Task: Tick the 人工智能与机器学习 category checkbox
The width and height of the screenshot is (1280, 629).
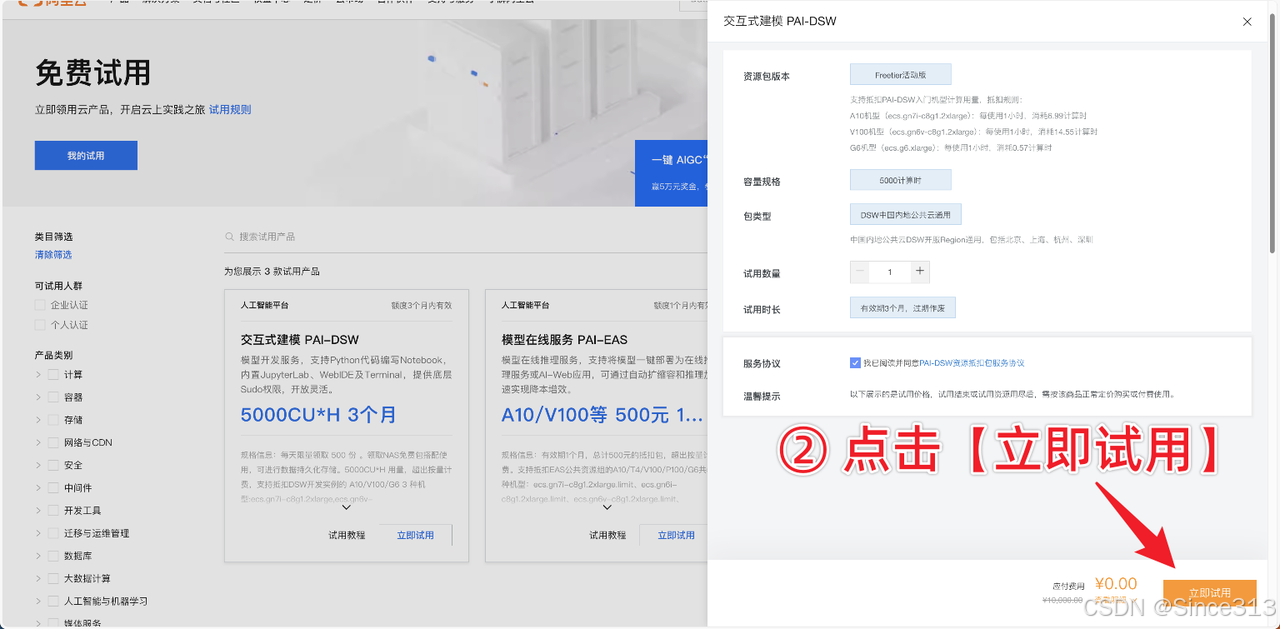Action: [53, 601]
